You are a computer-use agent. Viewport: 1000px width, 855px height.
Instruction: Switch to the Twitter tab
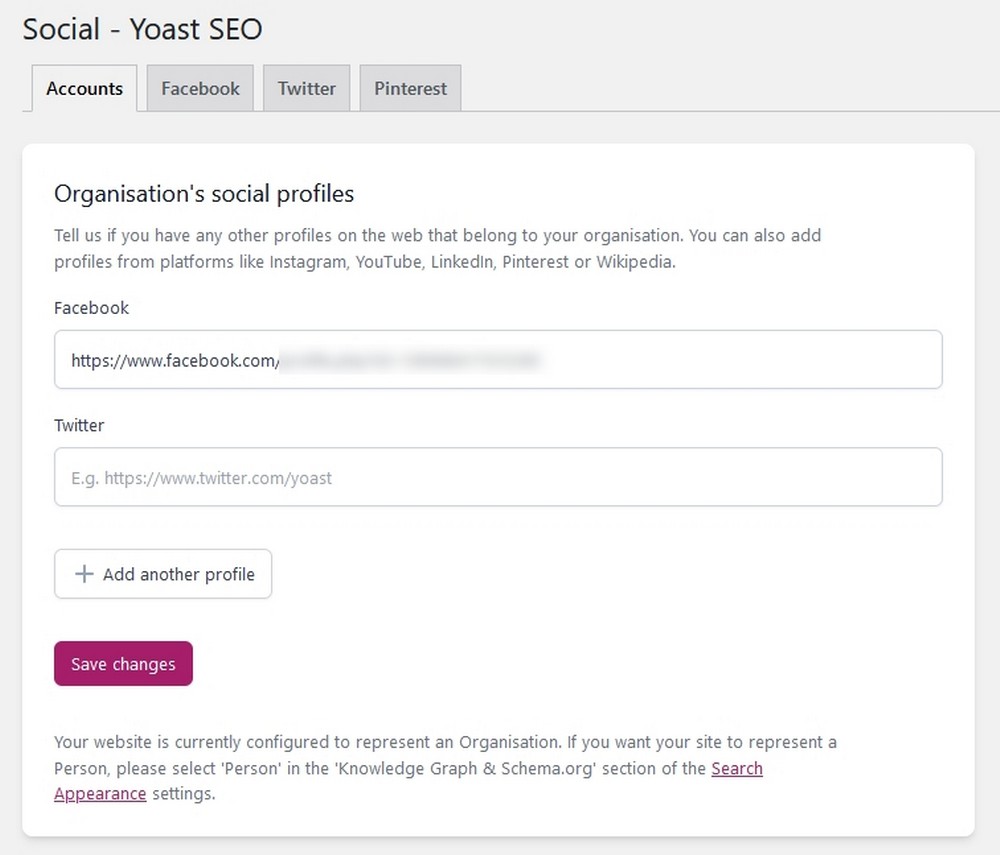pos(307,88)
